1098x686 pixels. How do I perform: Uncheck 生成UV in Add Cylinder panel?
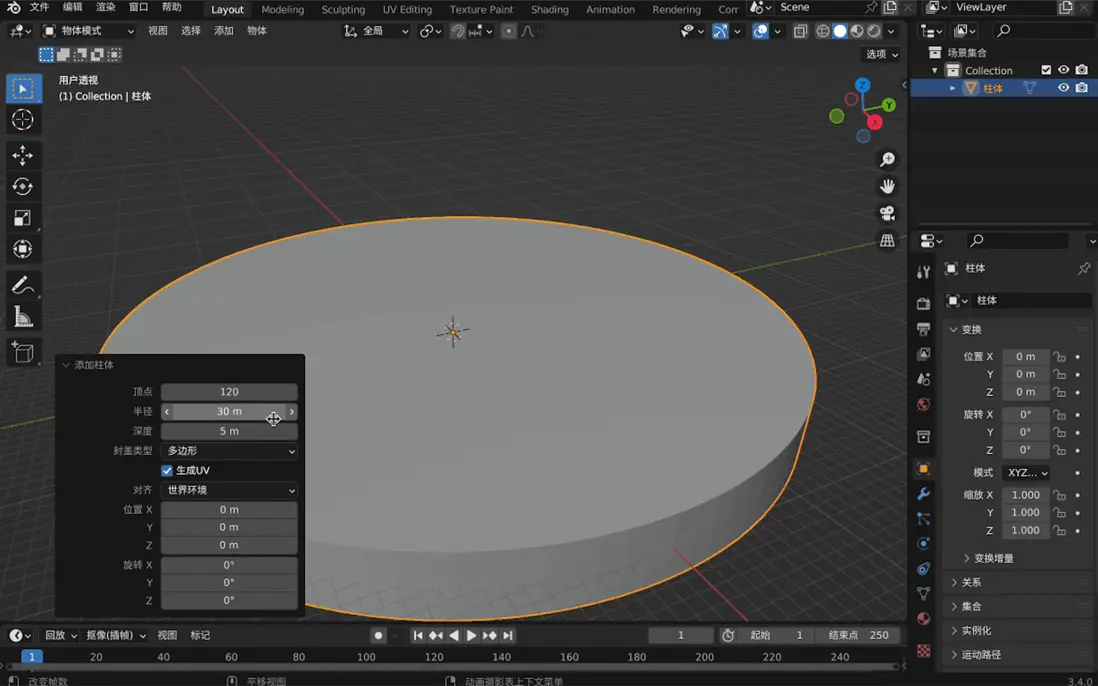click(167, 470)
